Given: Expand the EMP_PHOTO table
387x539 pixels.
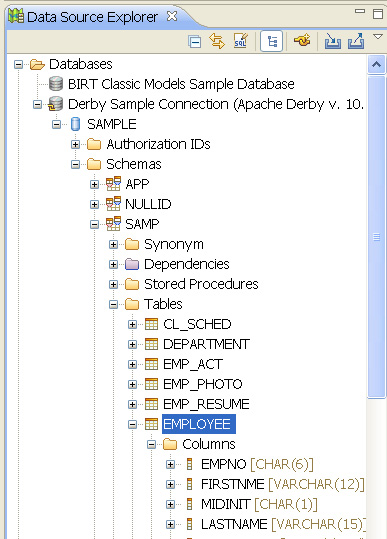Looking at the screenshot, I should coord(132,384).
